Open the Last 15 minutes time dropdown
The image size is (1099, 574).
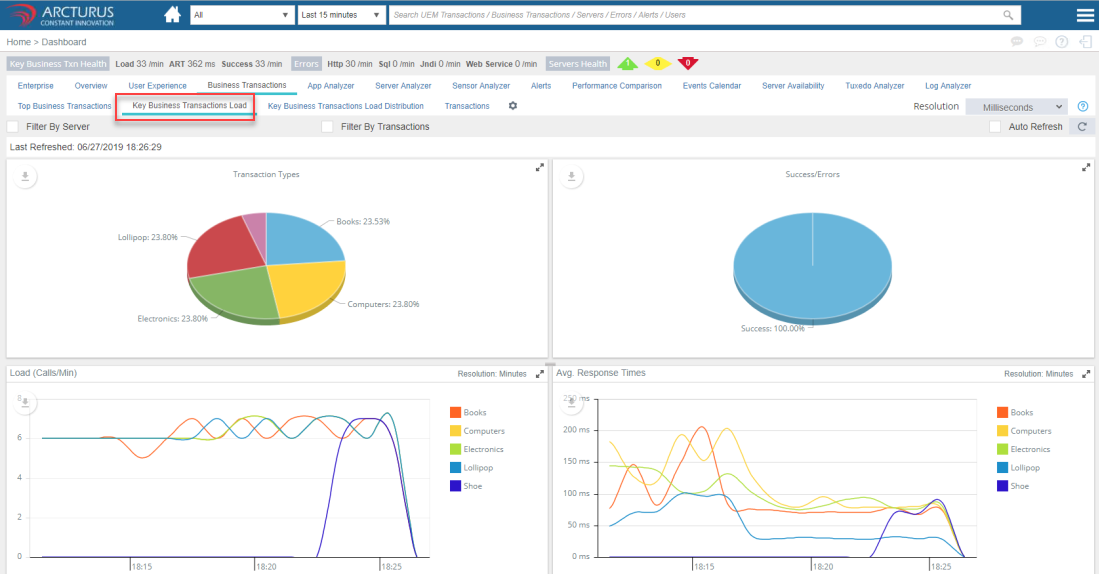[341, 15]
